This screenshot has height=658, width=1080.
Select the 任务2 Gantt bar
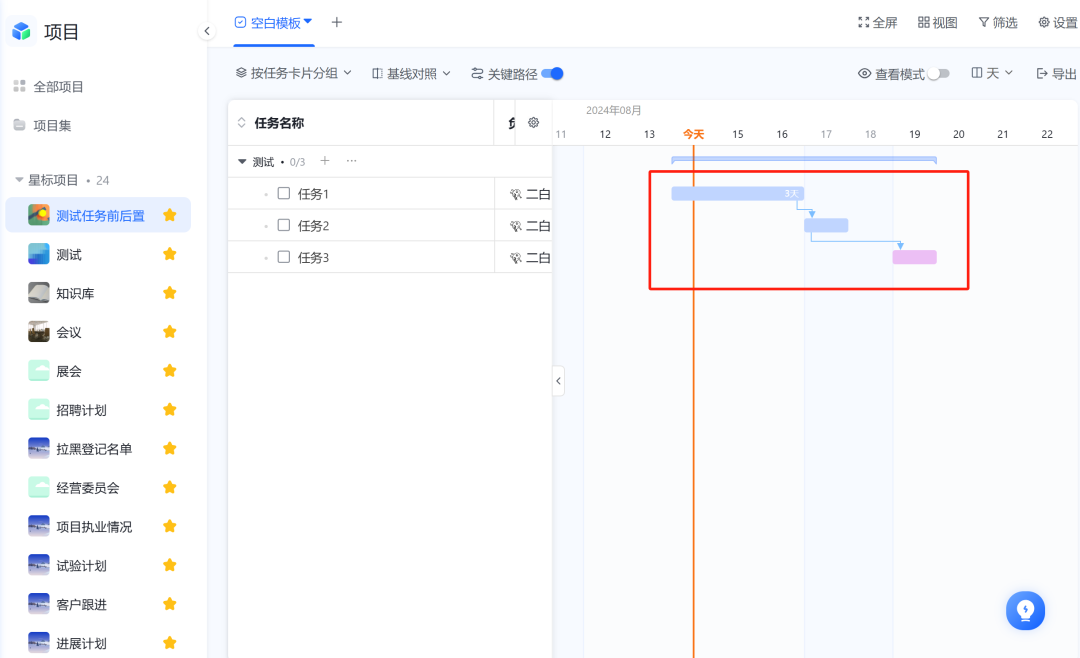point(826,225)
